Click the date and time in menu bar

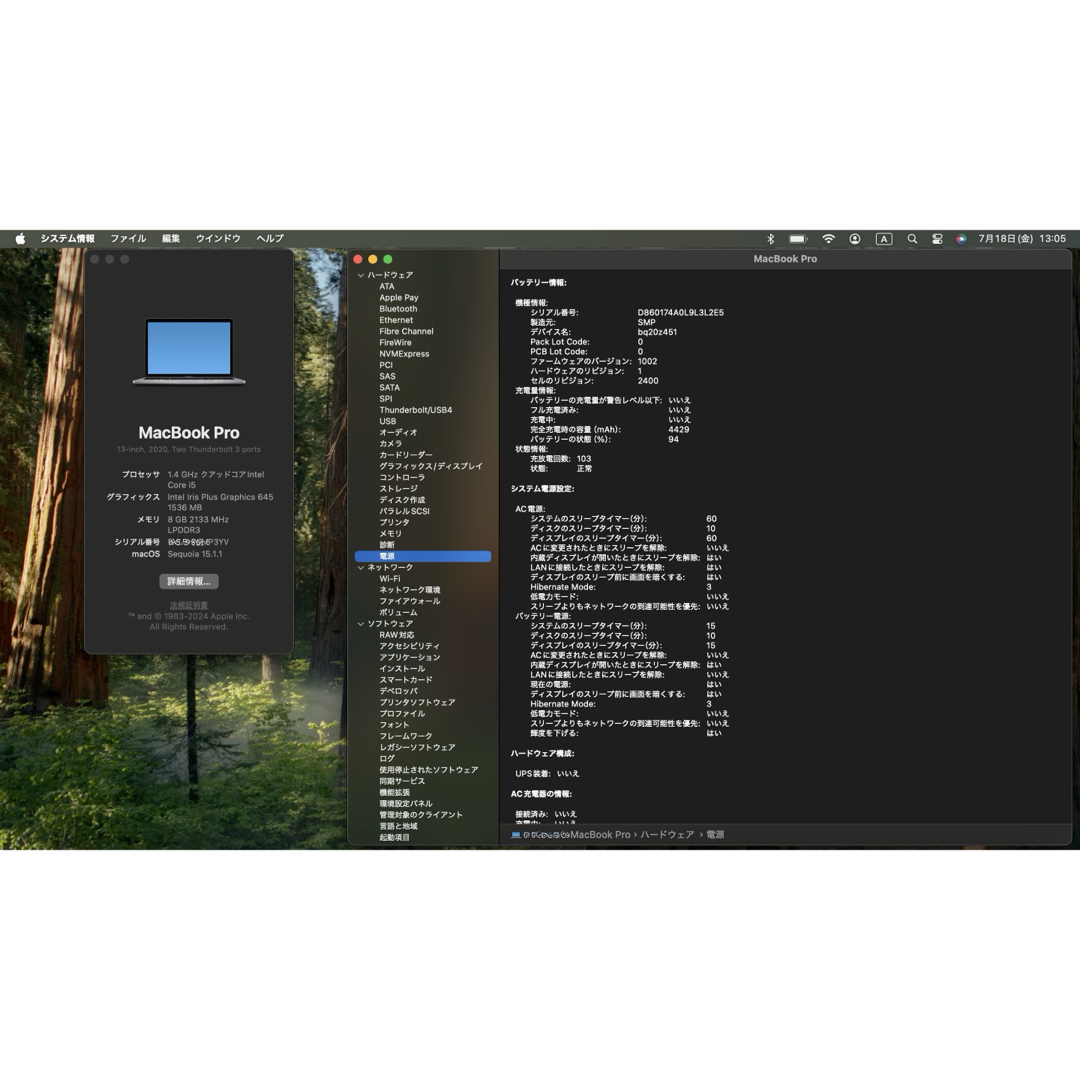(x=1022, y=238)
